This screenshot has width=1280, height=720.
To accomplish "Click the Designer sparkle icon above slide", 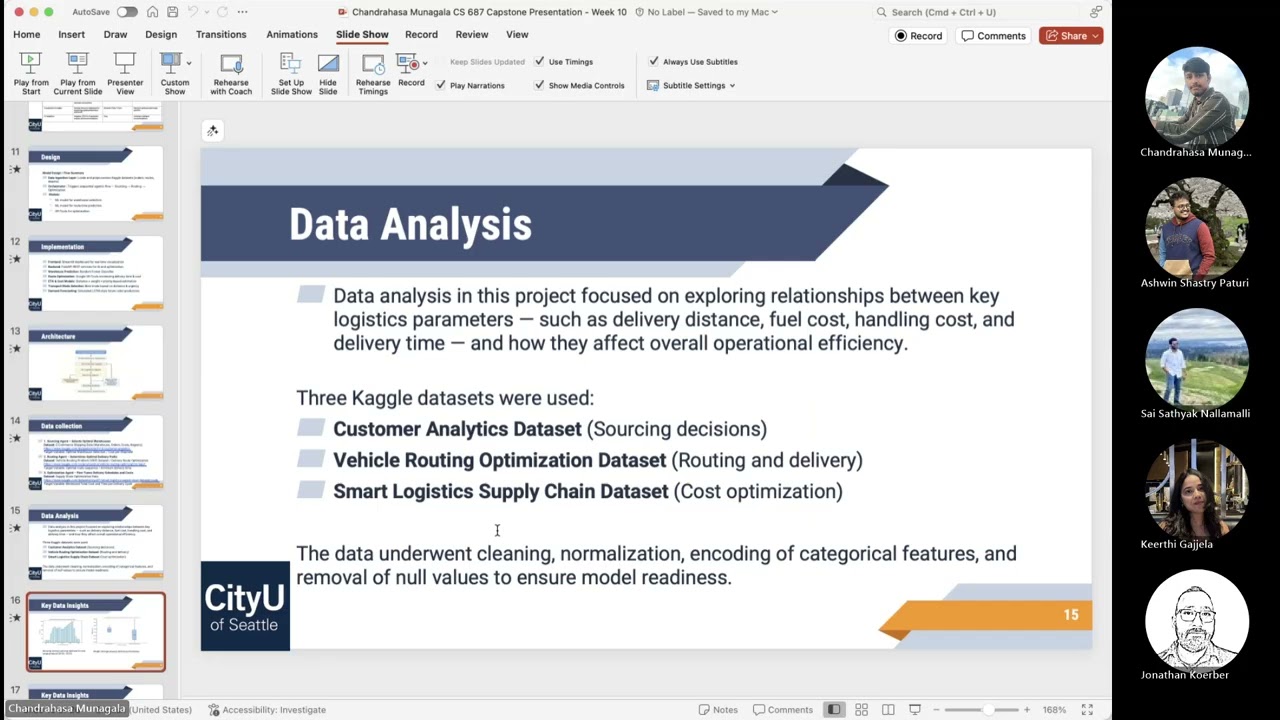I will (212, 131).
